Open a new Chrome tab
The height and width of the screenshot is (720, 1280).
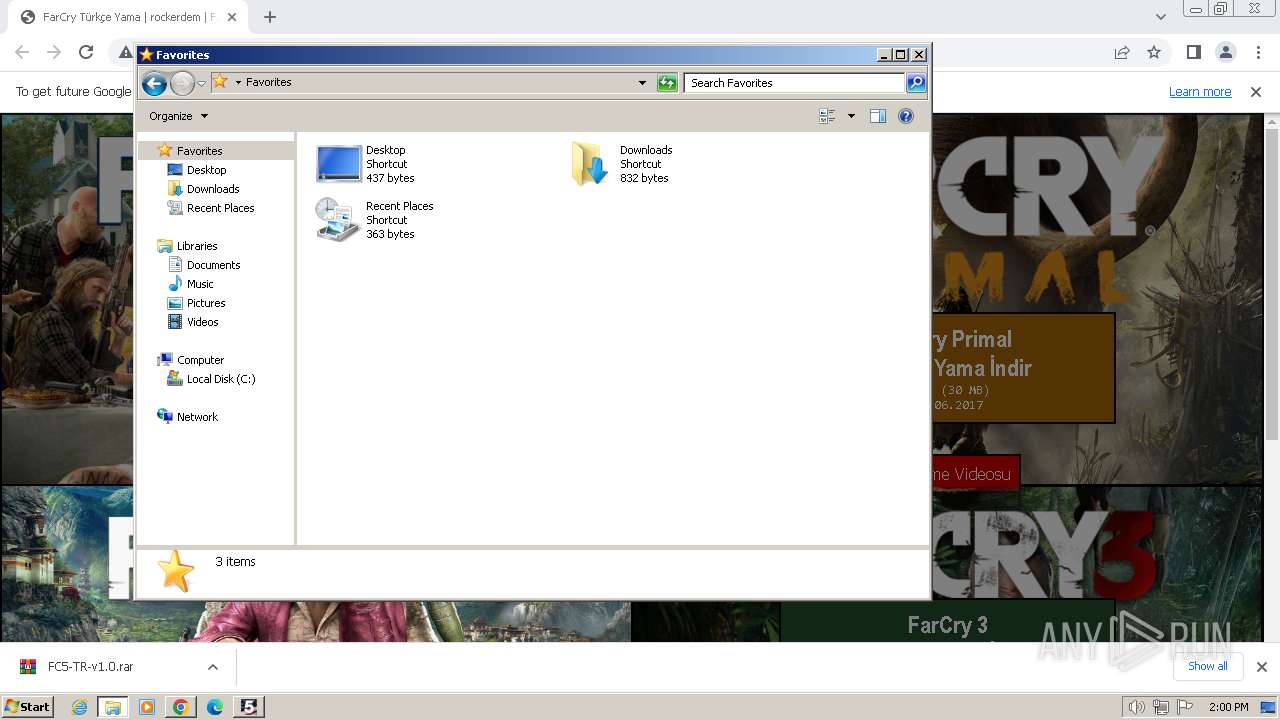pos(269,17)
